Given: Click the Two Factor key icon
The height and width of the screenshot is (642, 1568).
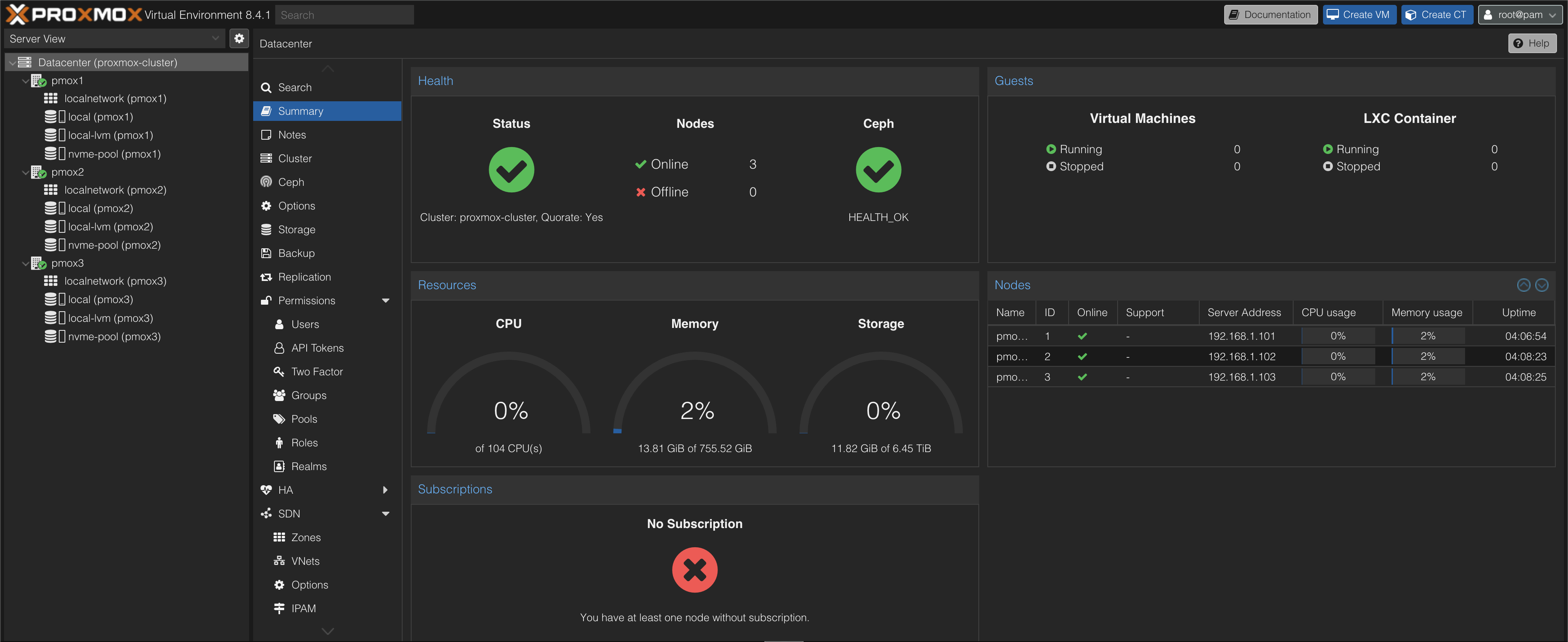Looking at the screenshot, I should coord(279,371).
